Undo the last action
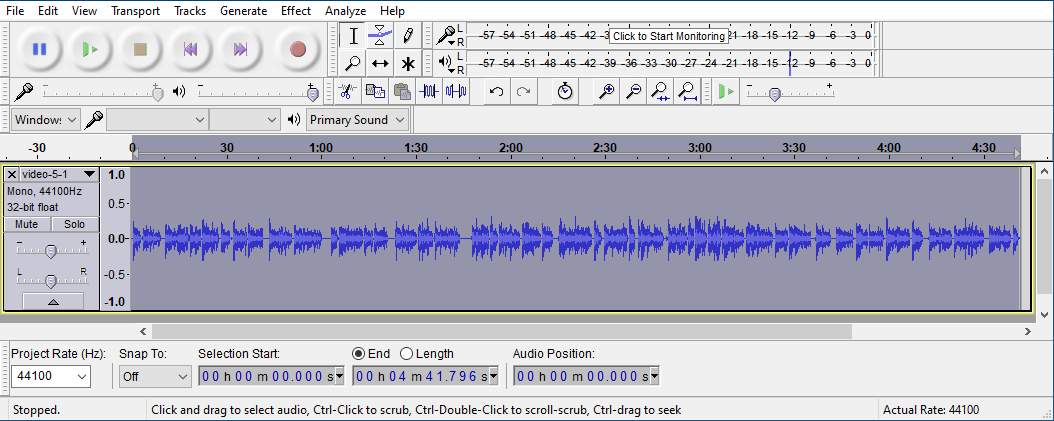Viewport: 1054px width, 421px height. 497,91
